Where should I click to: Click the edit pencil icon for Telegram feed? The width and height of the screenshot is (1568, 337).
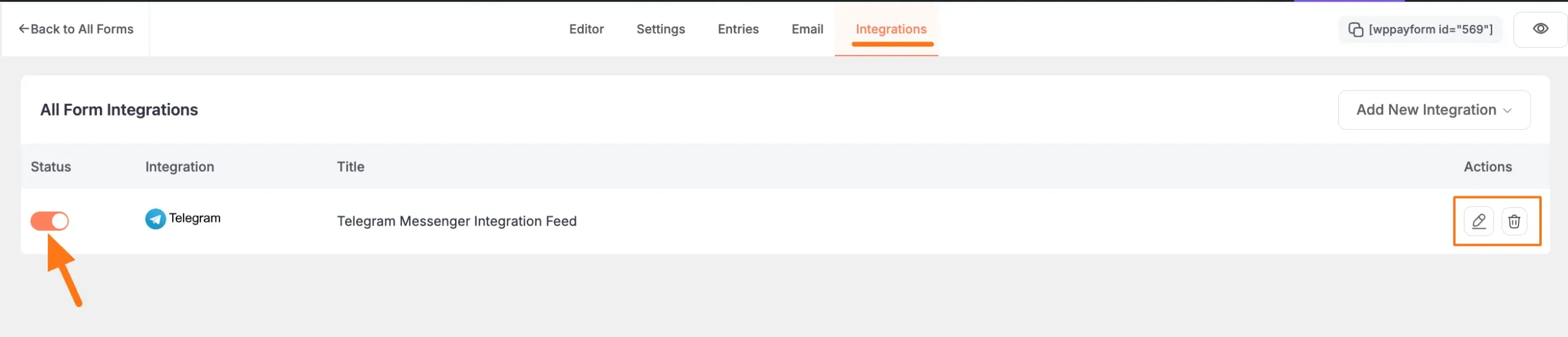coord(1478,221)
